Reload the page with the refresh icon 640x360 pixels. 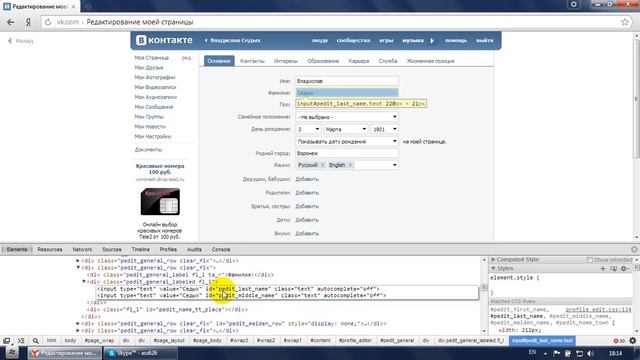point(48,22)
